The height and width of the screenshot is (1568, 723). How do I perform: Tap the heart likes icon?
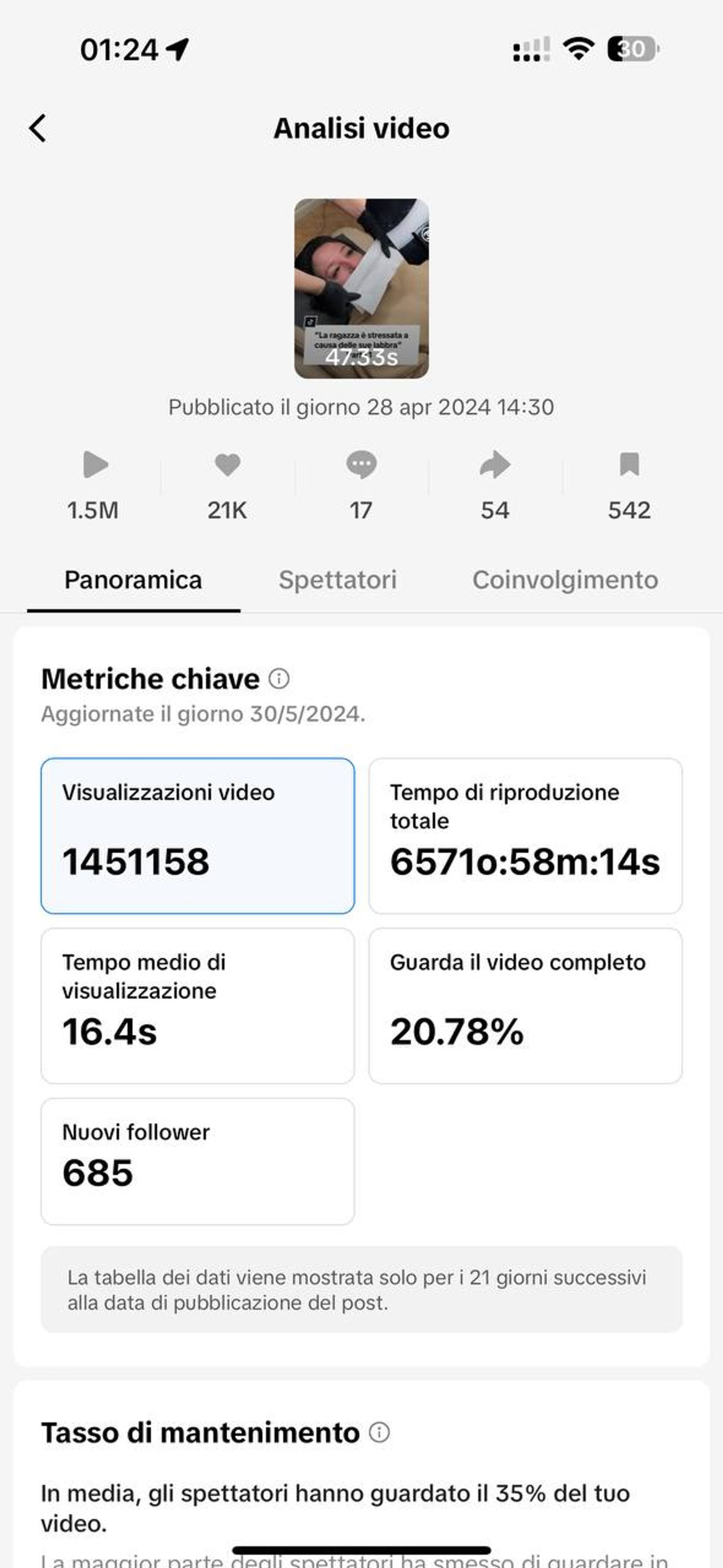[228, 465]
